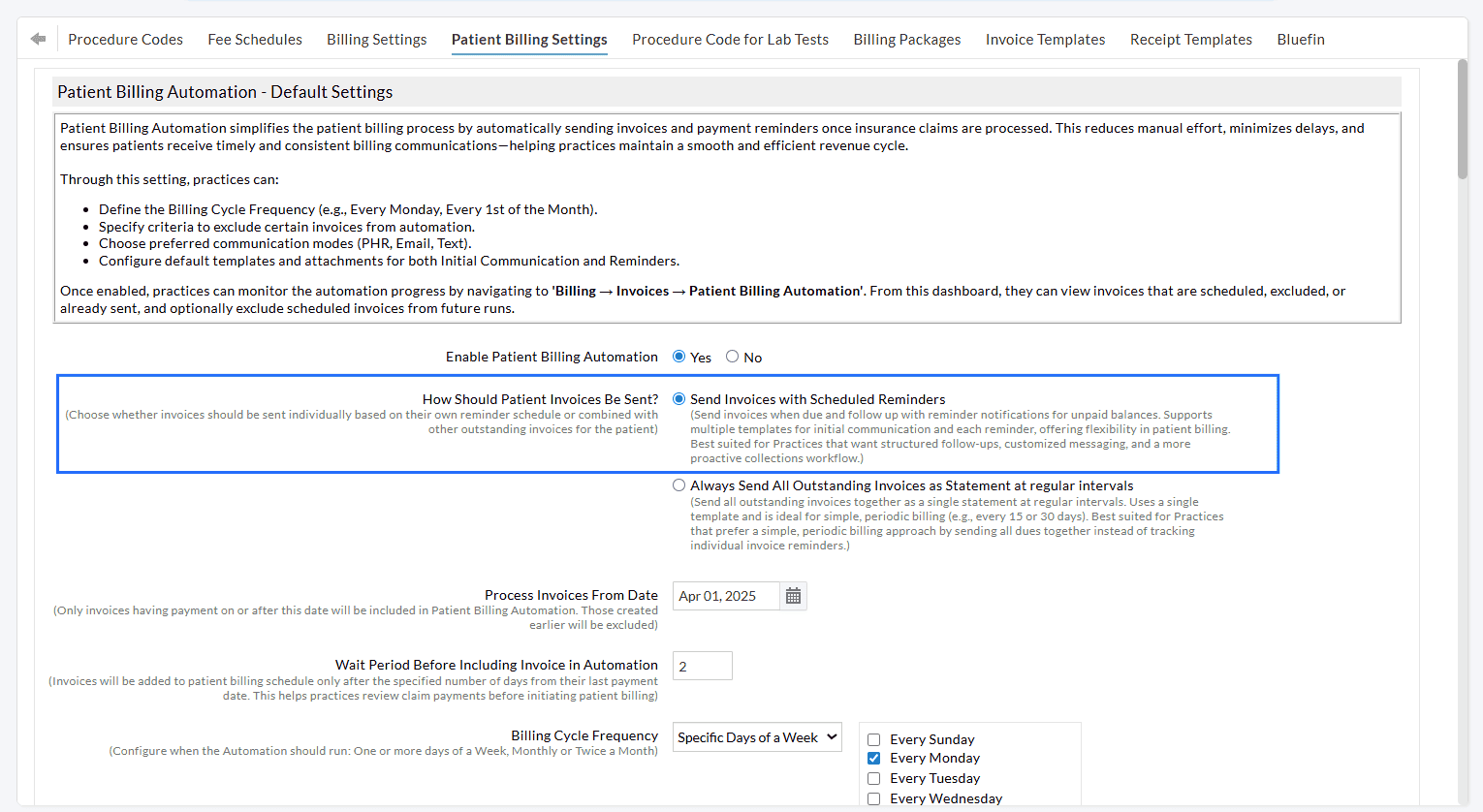The image size is (1483, 812).
Task: Click the 'Process Invoices From Date' label
Action: 571,595
